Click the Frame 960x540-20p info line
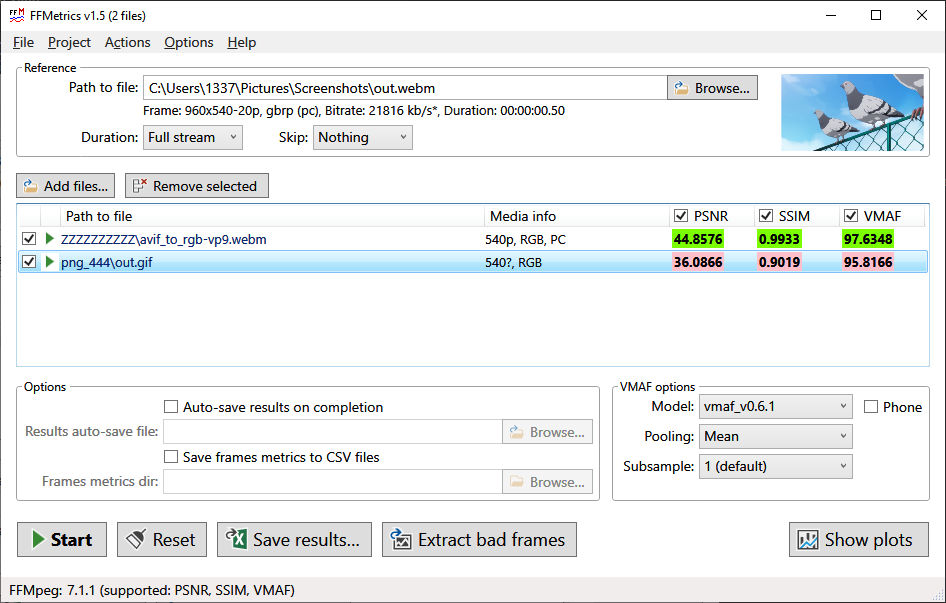Viewport: 946px width, 603px height. (x=354, y=111)
